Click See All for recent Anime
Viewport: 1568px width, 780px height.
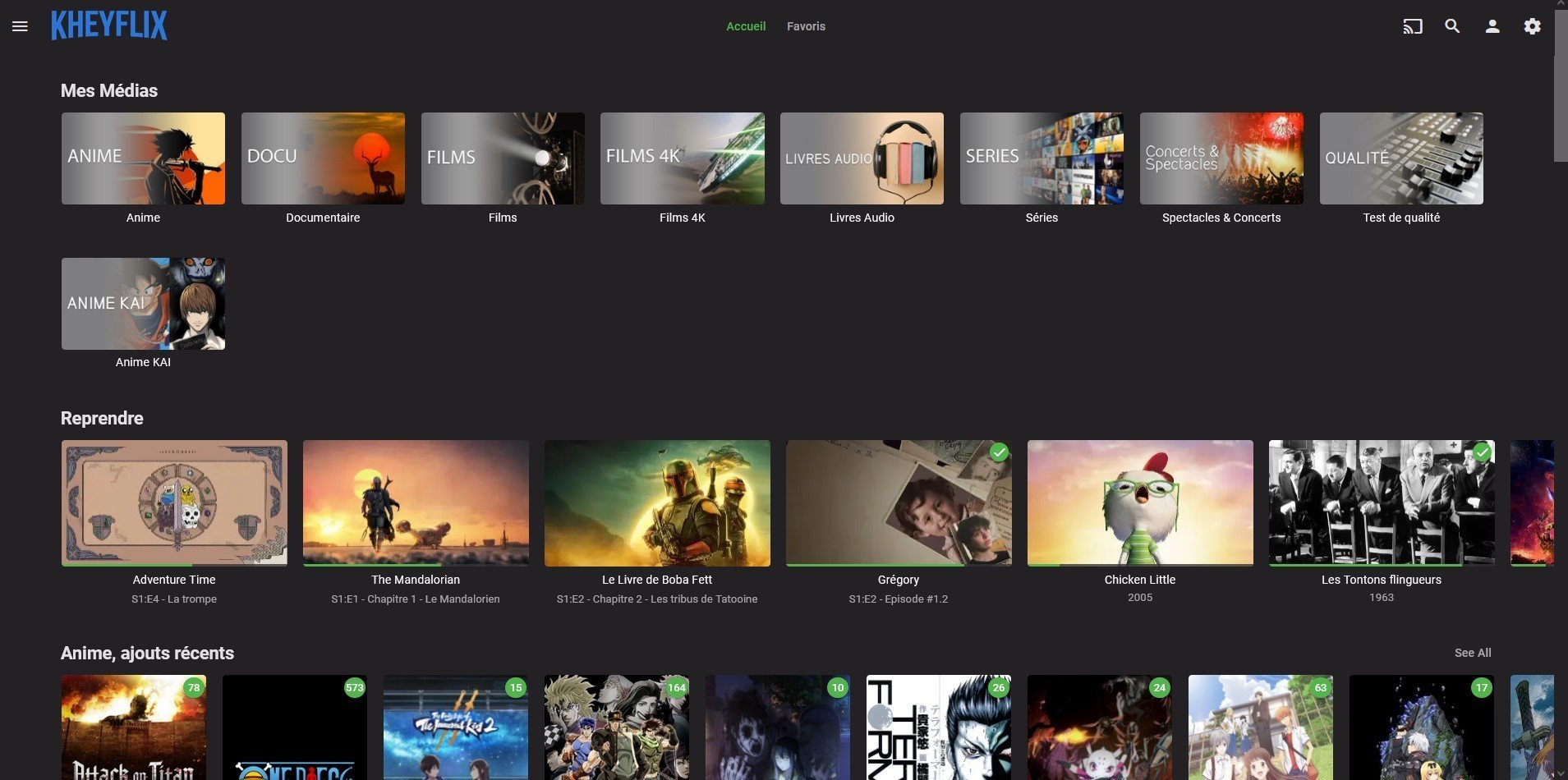pyautogui.click(x=1473, y=653)
